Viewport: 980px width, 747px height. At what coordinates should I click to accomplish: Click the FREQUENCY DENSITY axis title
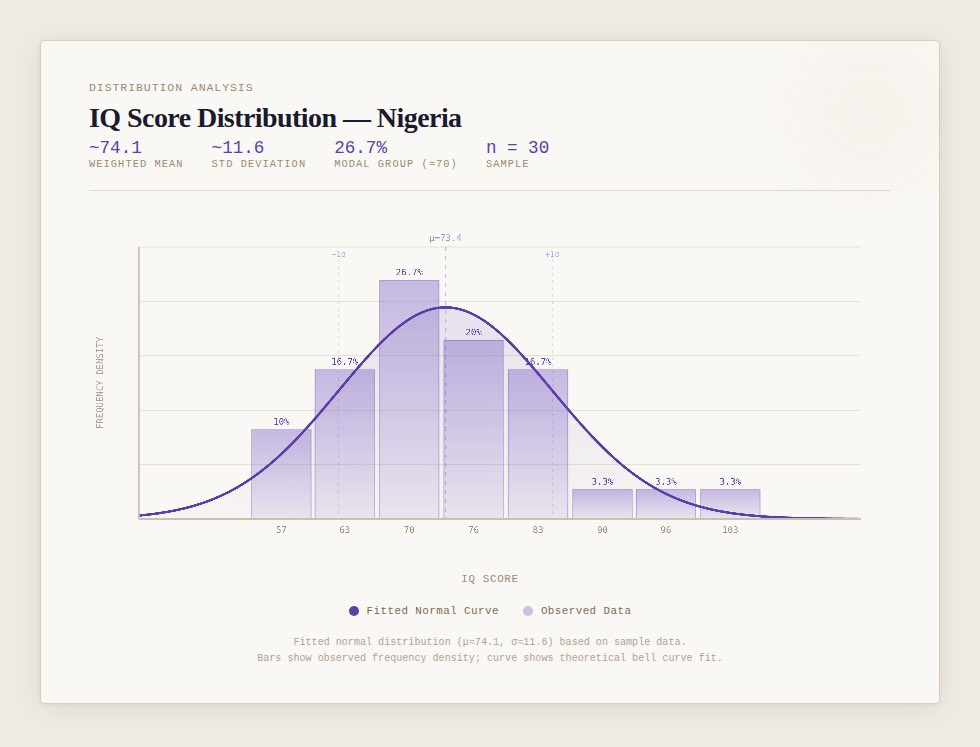pos(100,383)
